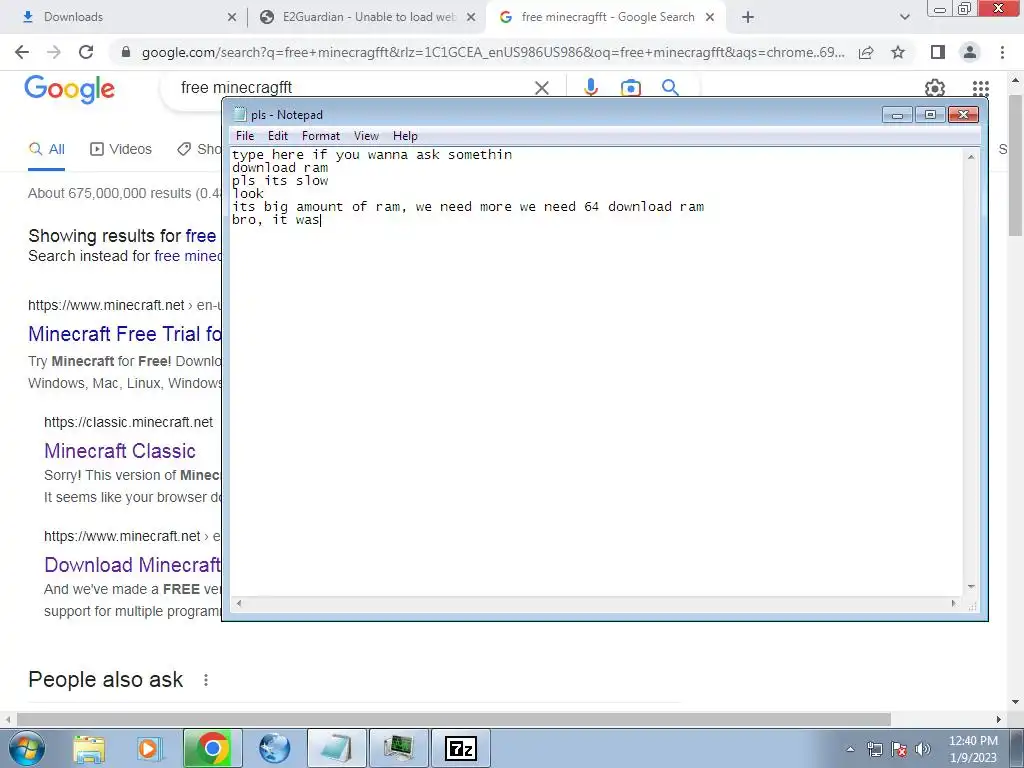
Task: Place cursor in "download ram" line
Action: point(280,168)
